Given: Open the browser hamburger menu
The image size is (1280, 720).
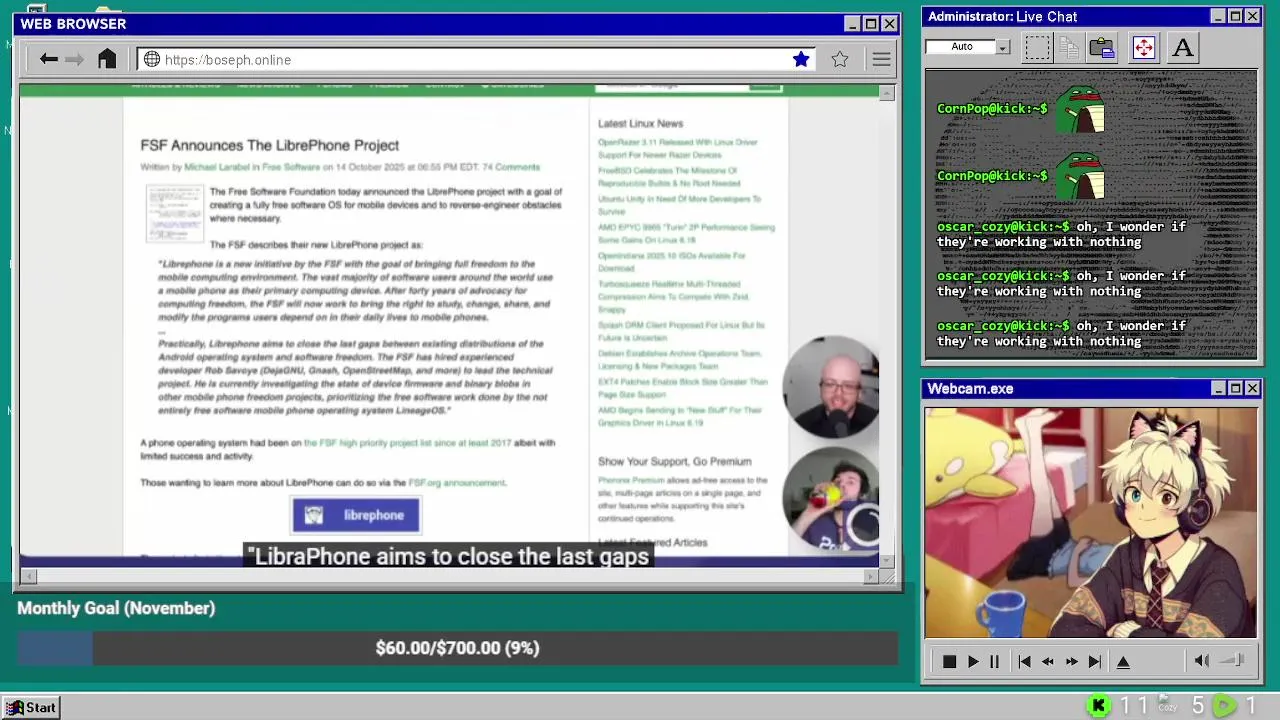Looking at the screenshot, I should tap(881, 59).
